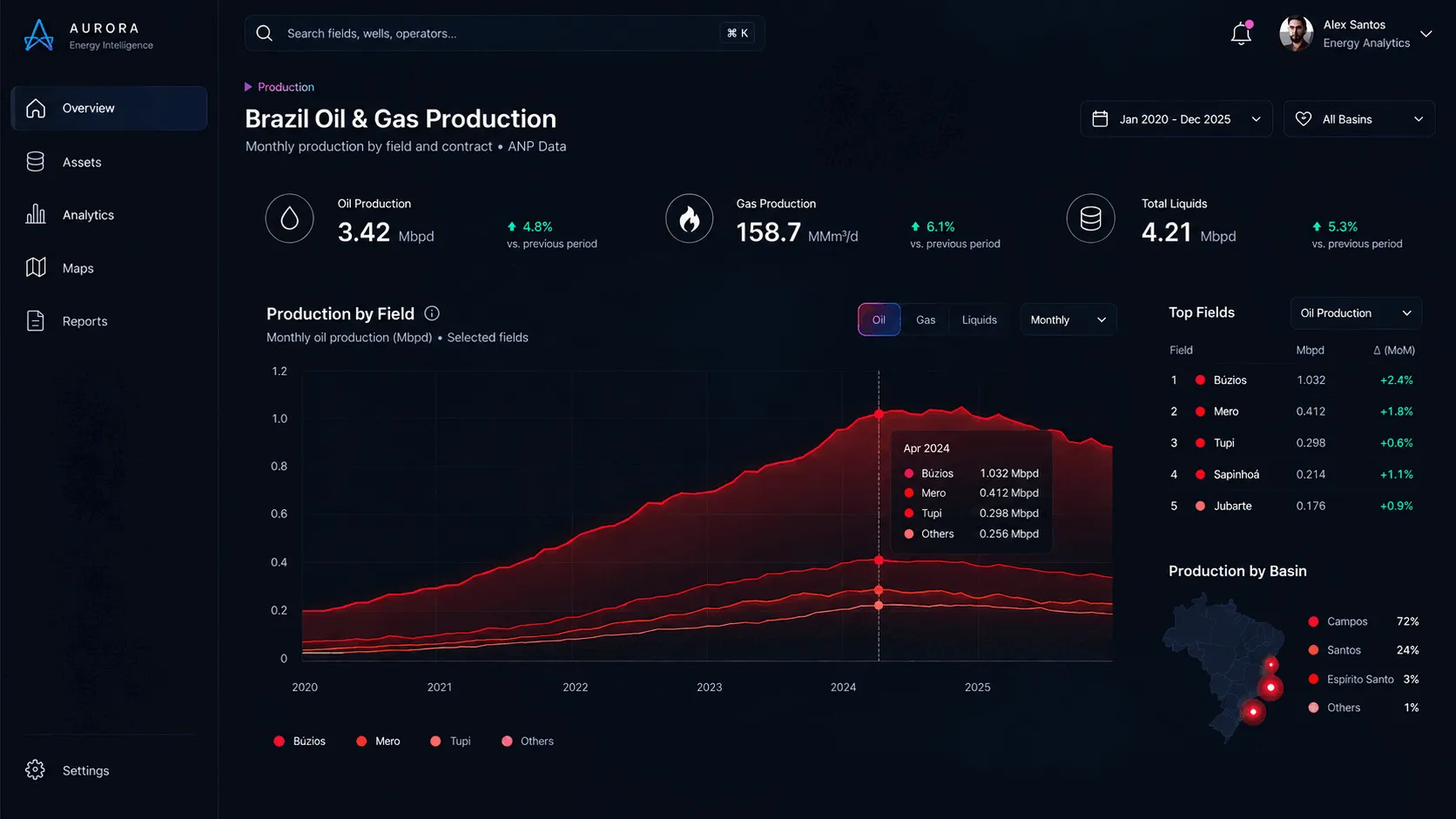Expand the user account menu chevron
Image resolution: width=1456 pixels, height=819 pixels.
click(1426, 34)
